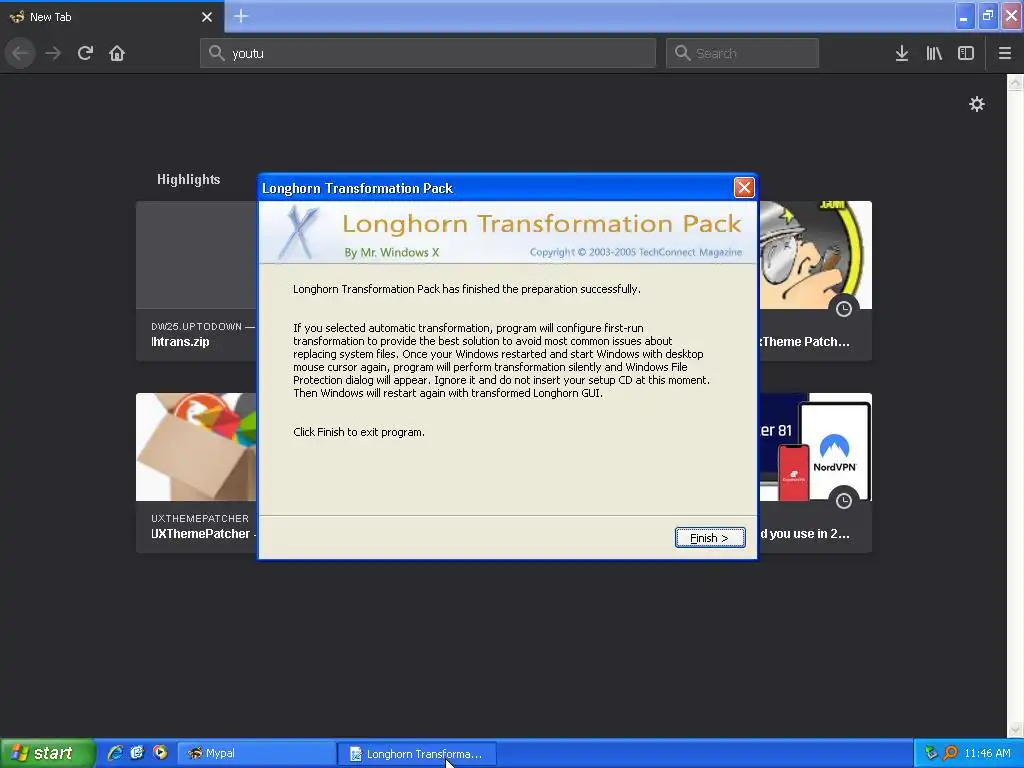The width and height of the screenshot is (1024, 768).
Task: Toggle the sidebar panel icon
Action: pyautogui.click(x=966, y=53)
